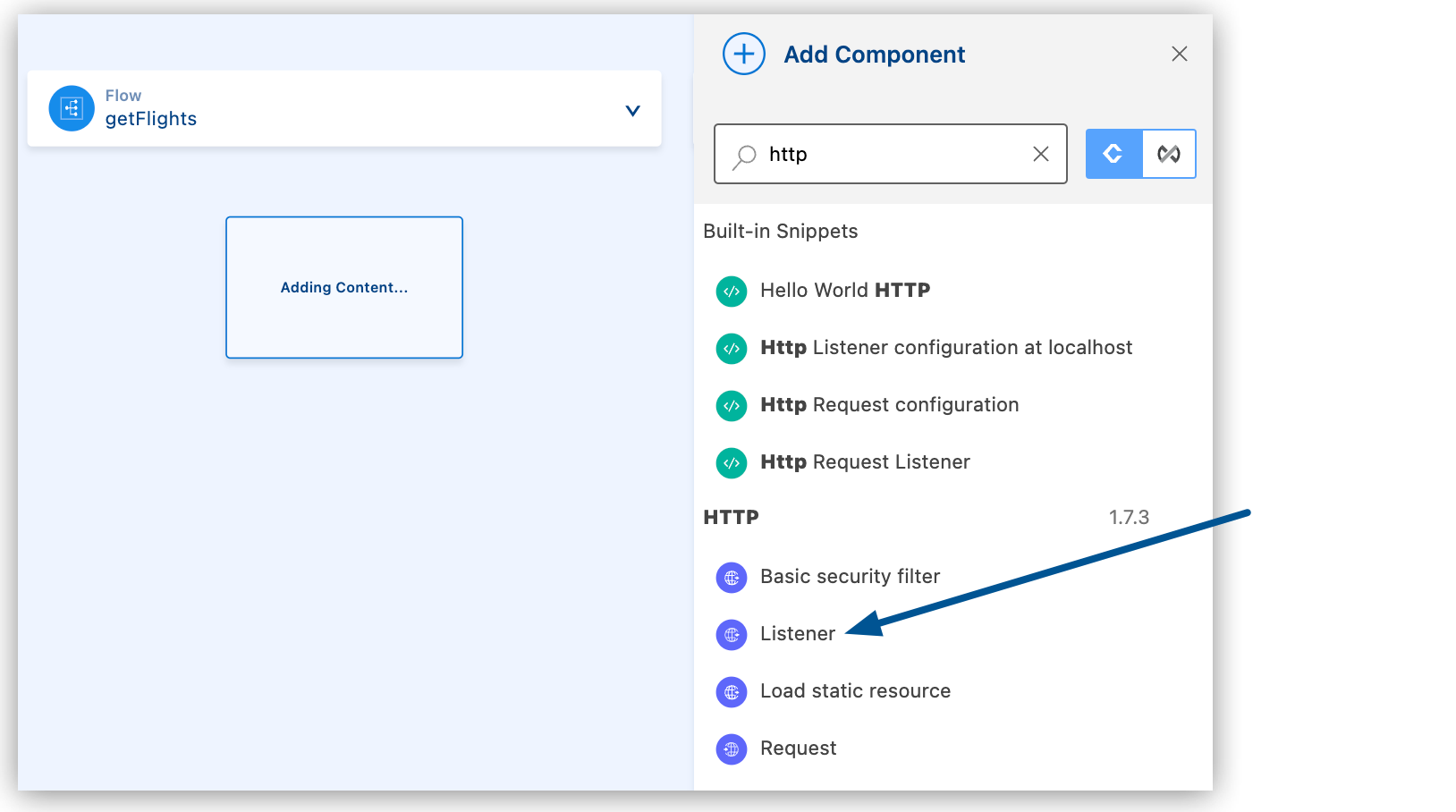1456x812 pixels.
Task: Click the Http Request configuration snippet icon
Action: coord(732,405)
